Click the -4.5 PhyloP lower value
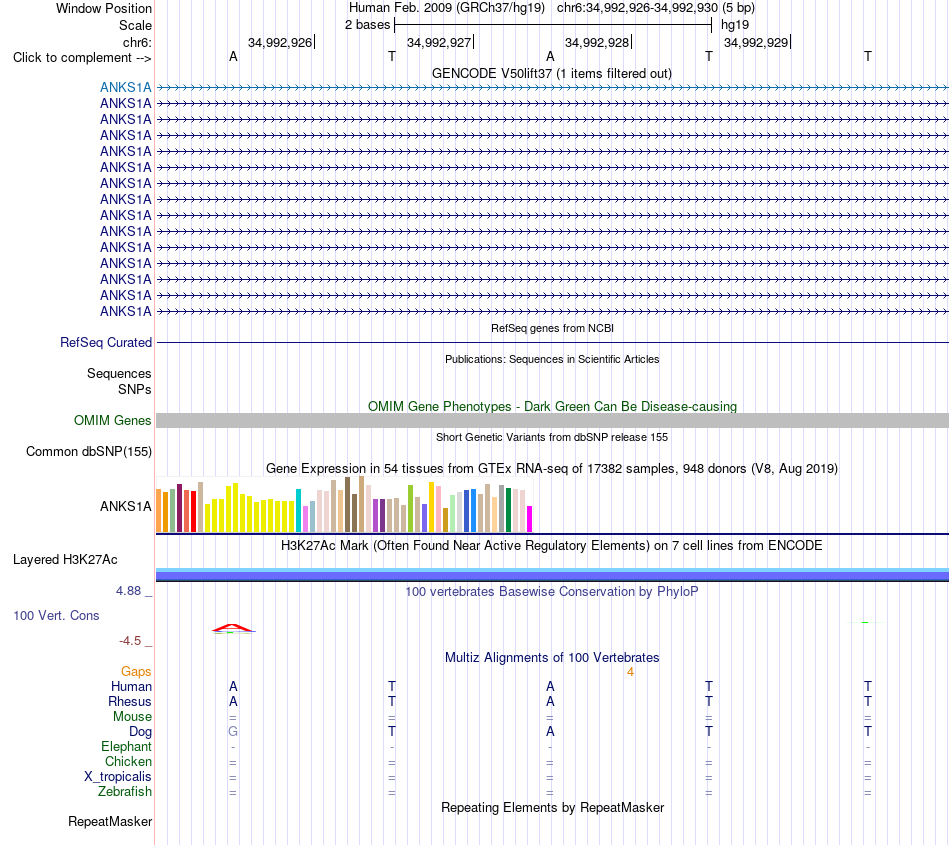The width and height of the screenshot is (950, 845). click(x=130, y=641)
